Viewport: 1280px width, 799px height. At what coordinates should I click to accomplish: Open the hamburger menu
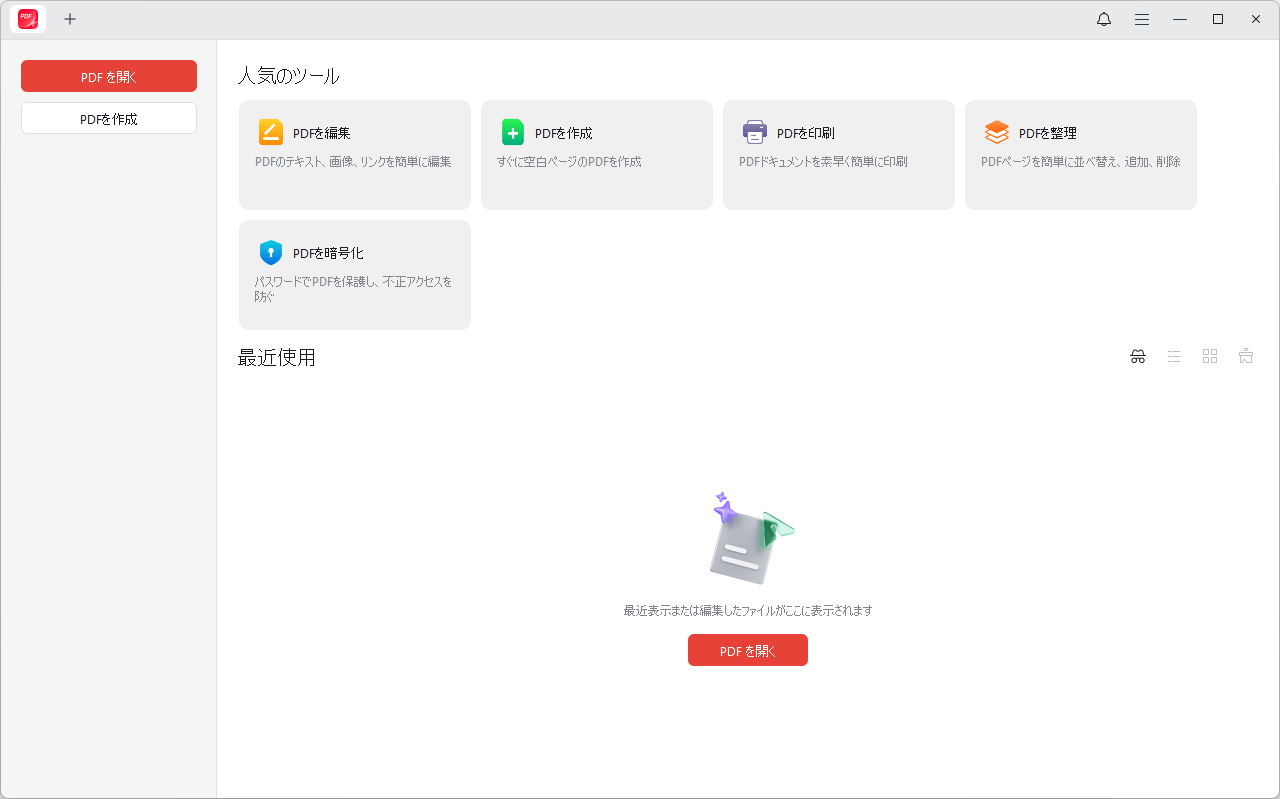click(x=1142, y=19)
